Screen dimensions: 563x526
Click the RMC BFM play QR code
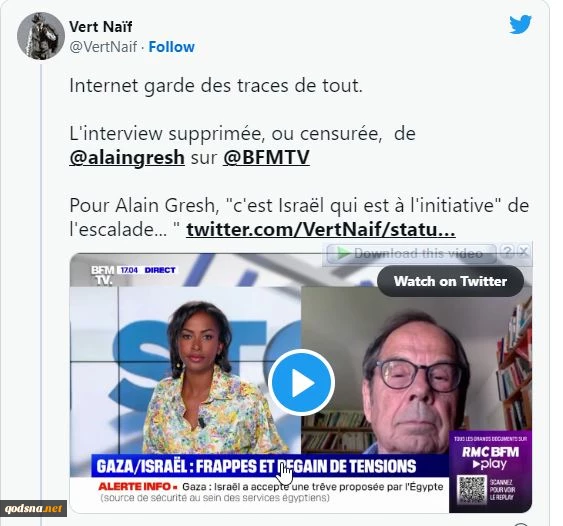point(472,489)
